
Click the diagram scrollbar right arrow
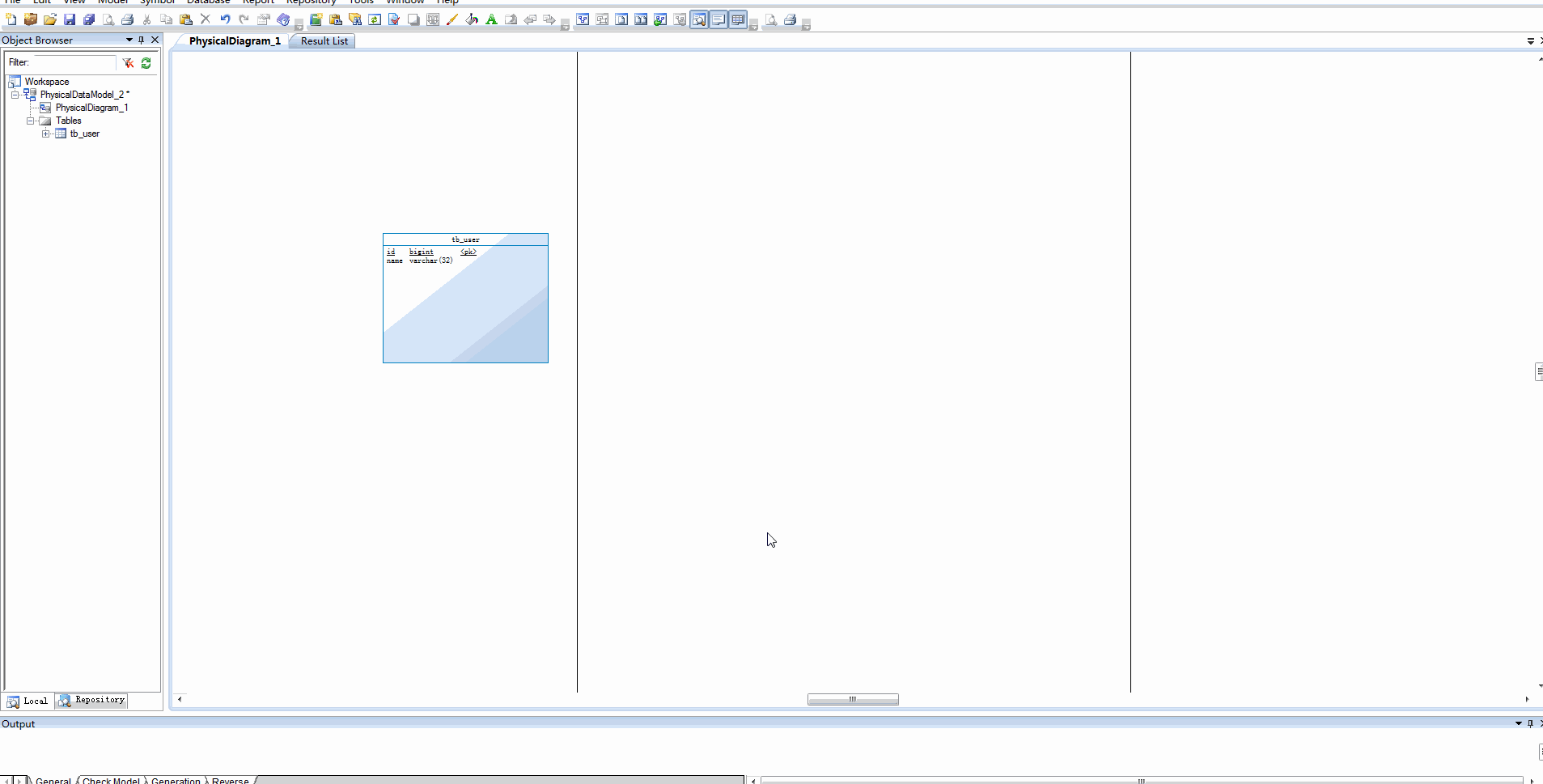(x=1527, y=699)
